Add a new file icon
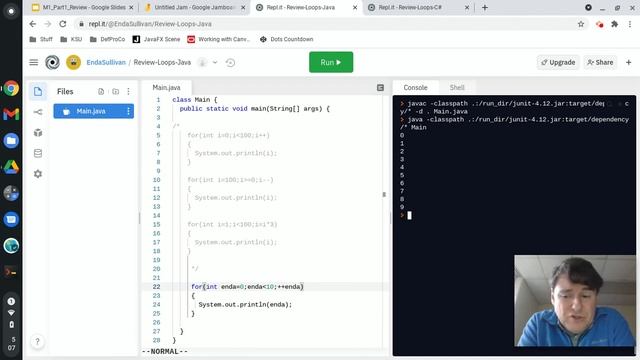This screenshot has width=640, height=360. click(101, 91)
